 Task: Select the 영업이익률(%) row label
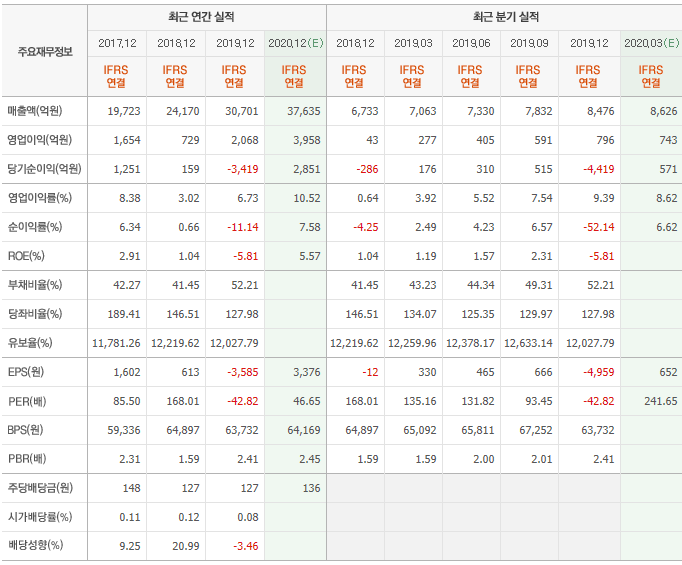(x=40, y=198)
